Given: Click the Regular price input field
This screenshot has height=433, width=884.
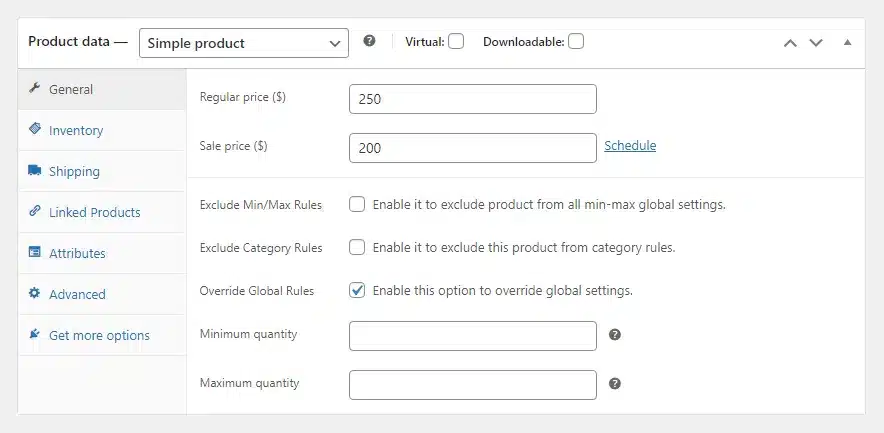Looking at the screenshot, I should click(472, 99).
